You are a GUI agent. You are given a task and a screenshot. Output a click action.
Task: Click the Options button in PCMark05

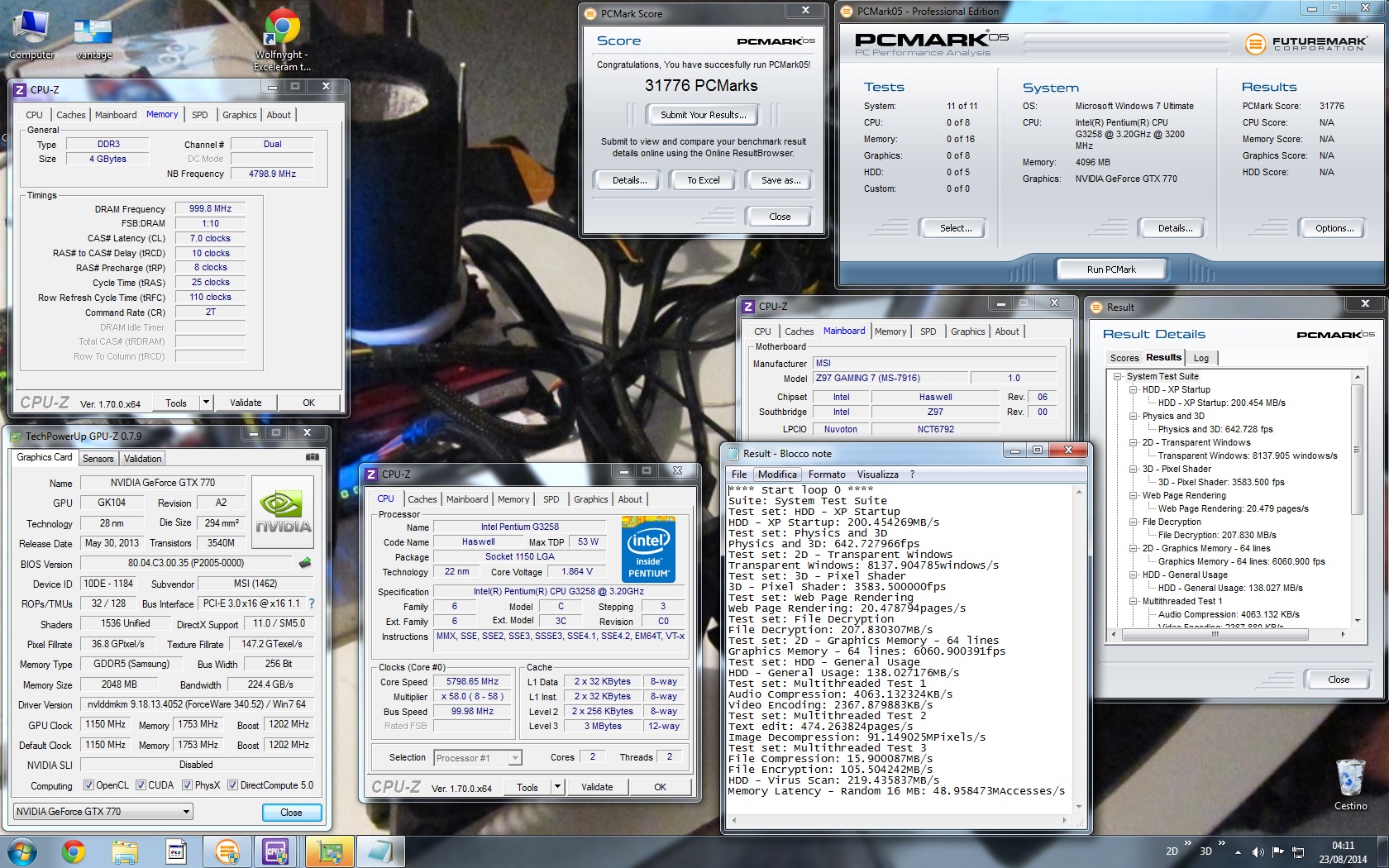coord(1334,228)
